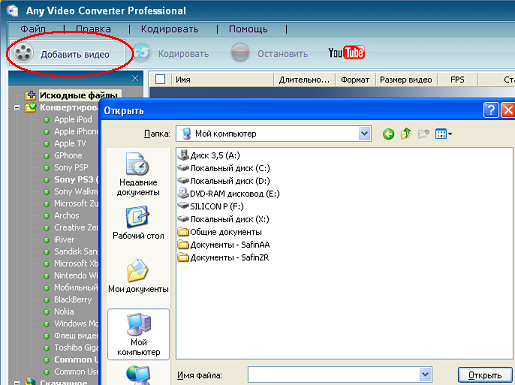
Task: Go up one folder level icon
Action: [406, 134]
